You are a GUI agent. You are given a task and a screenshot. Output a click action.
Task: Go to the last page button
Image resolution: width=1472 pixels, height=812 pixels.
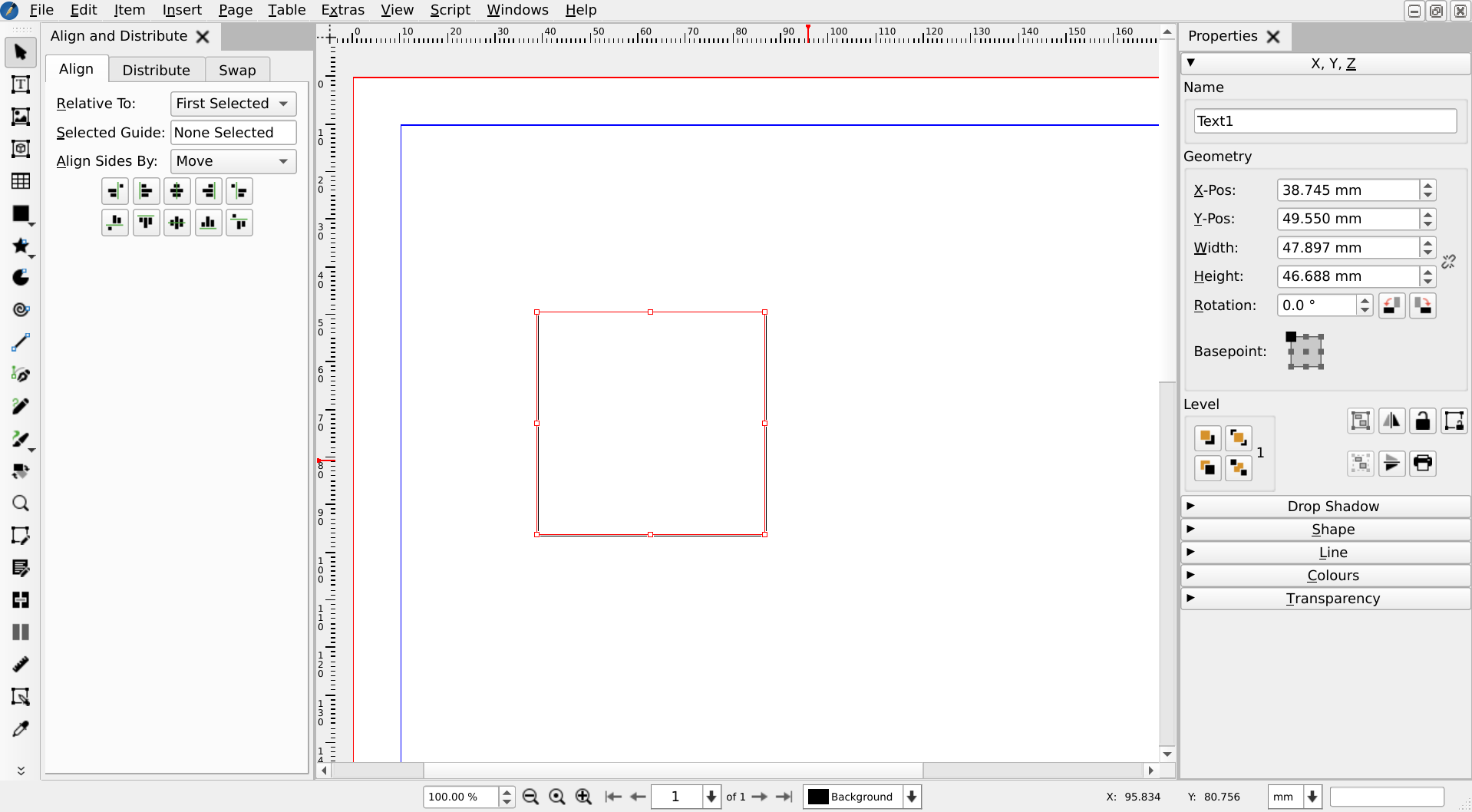[784, 797]
